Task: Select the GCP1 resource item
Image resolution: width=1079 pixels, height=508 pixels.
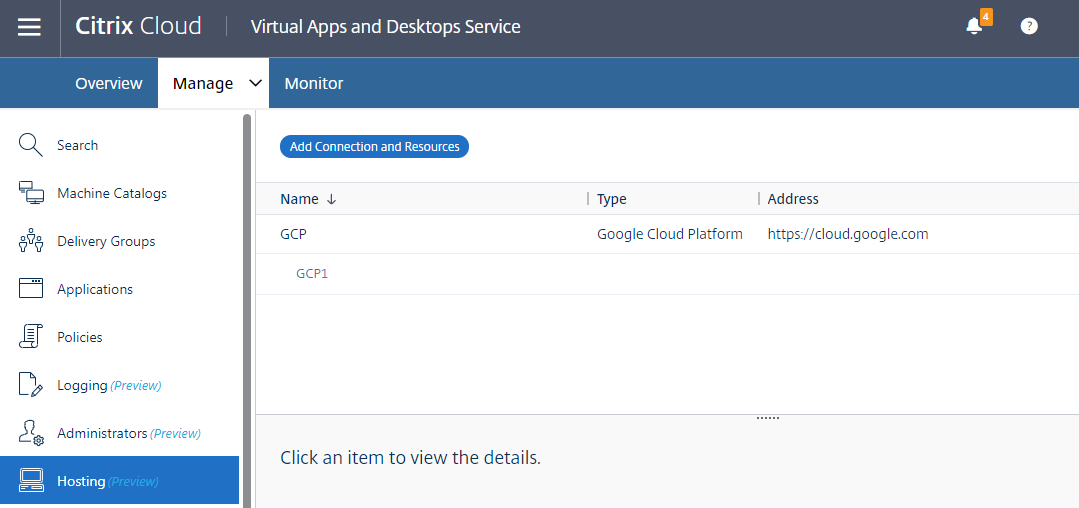Action: point(312,273)
